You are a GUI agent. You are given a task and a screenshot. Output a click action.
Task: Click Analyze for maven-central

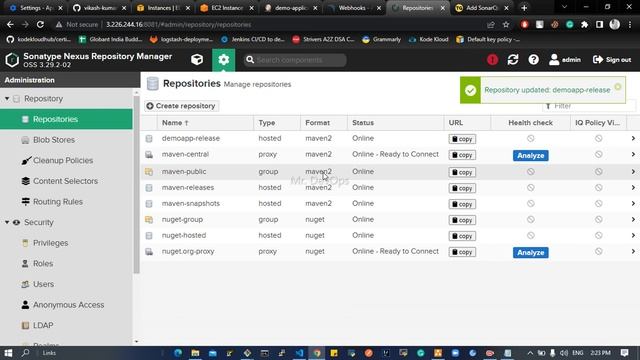pyautogui.click(x=531, y=156)
